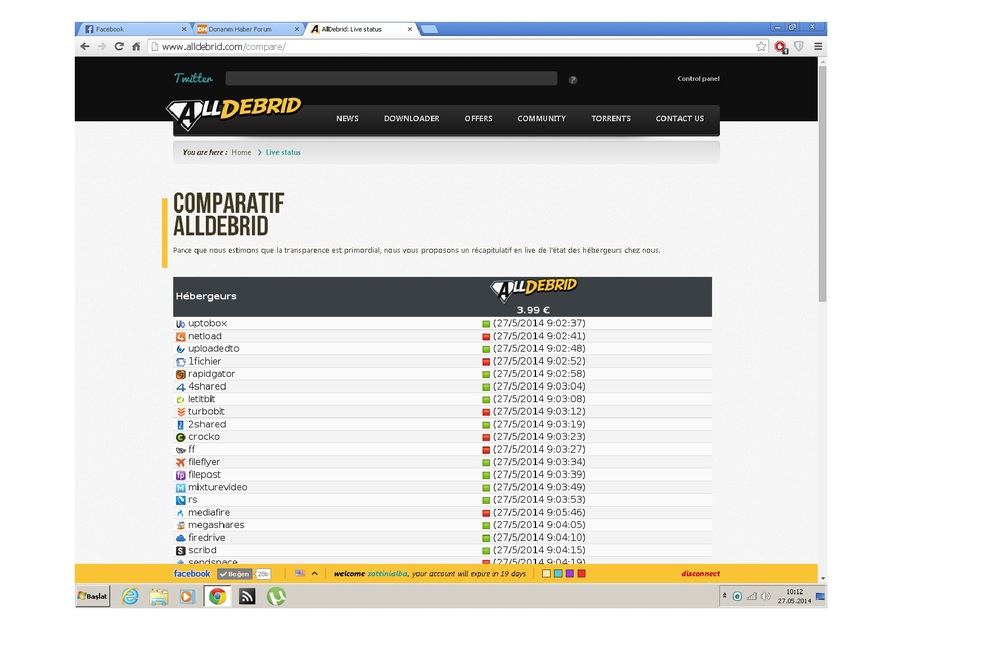
Task: Open the TORRENTS menu item
Action: click(x=611, y=119)
